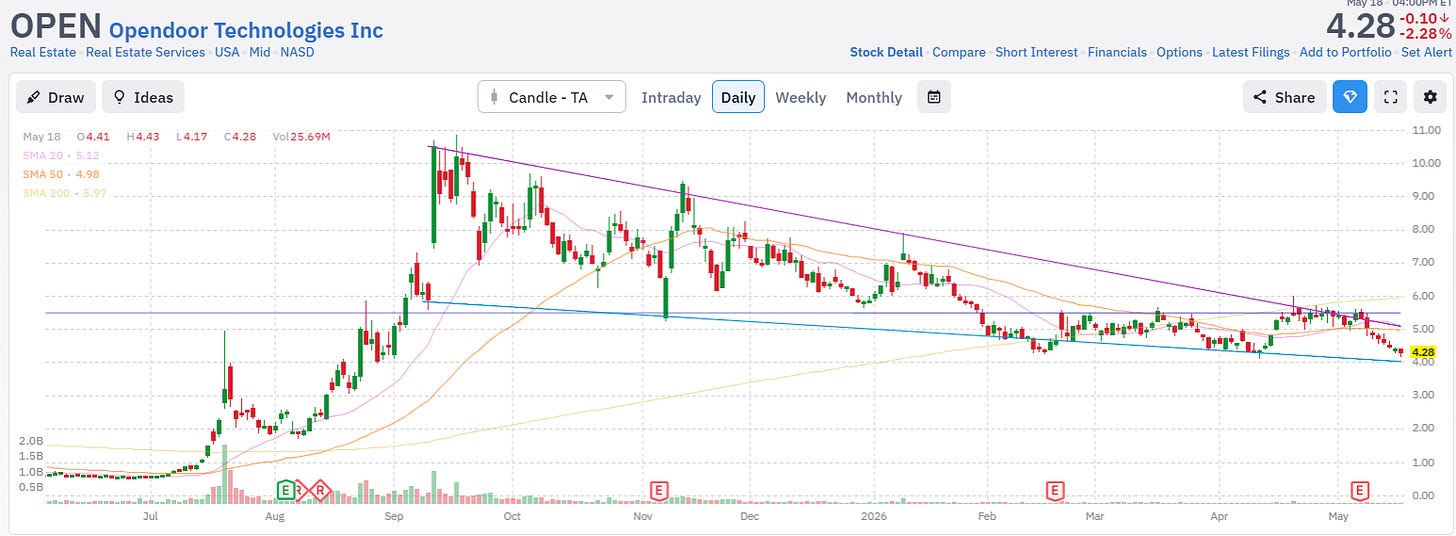This screenshot has height=536, width=1456.
Task: Select the Weekly timeframe
Action: [x=801, y=97]
